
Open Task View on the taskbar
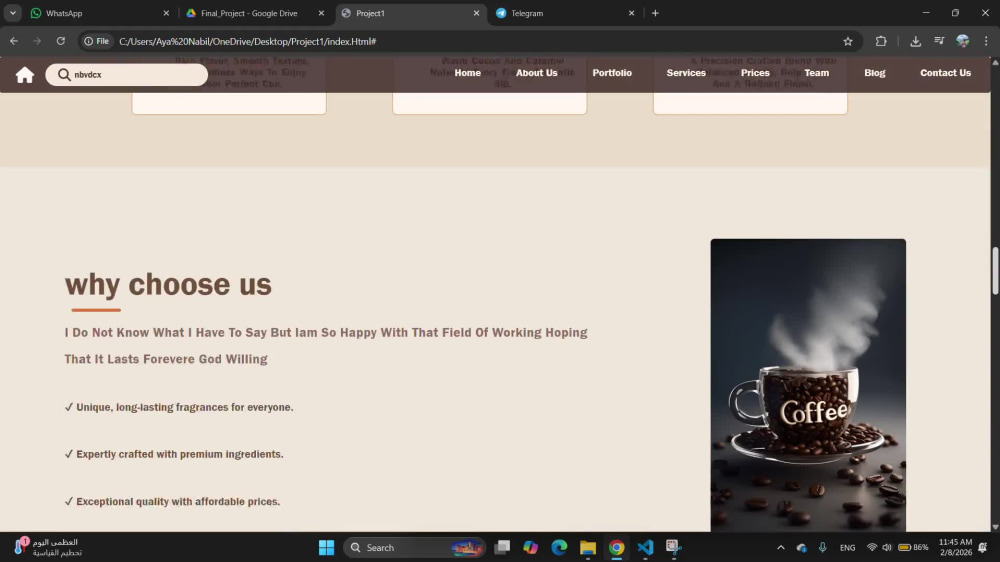tap(503, 547)
